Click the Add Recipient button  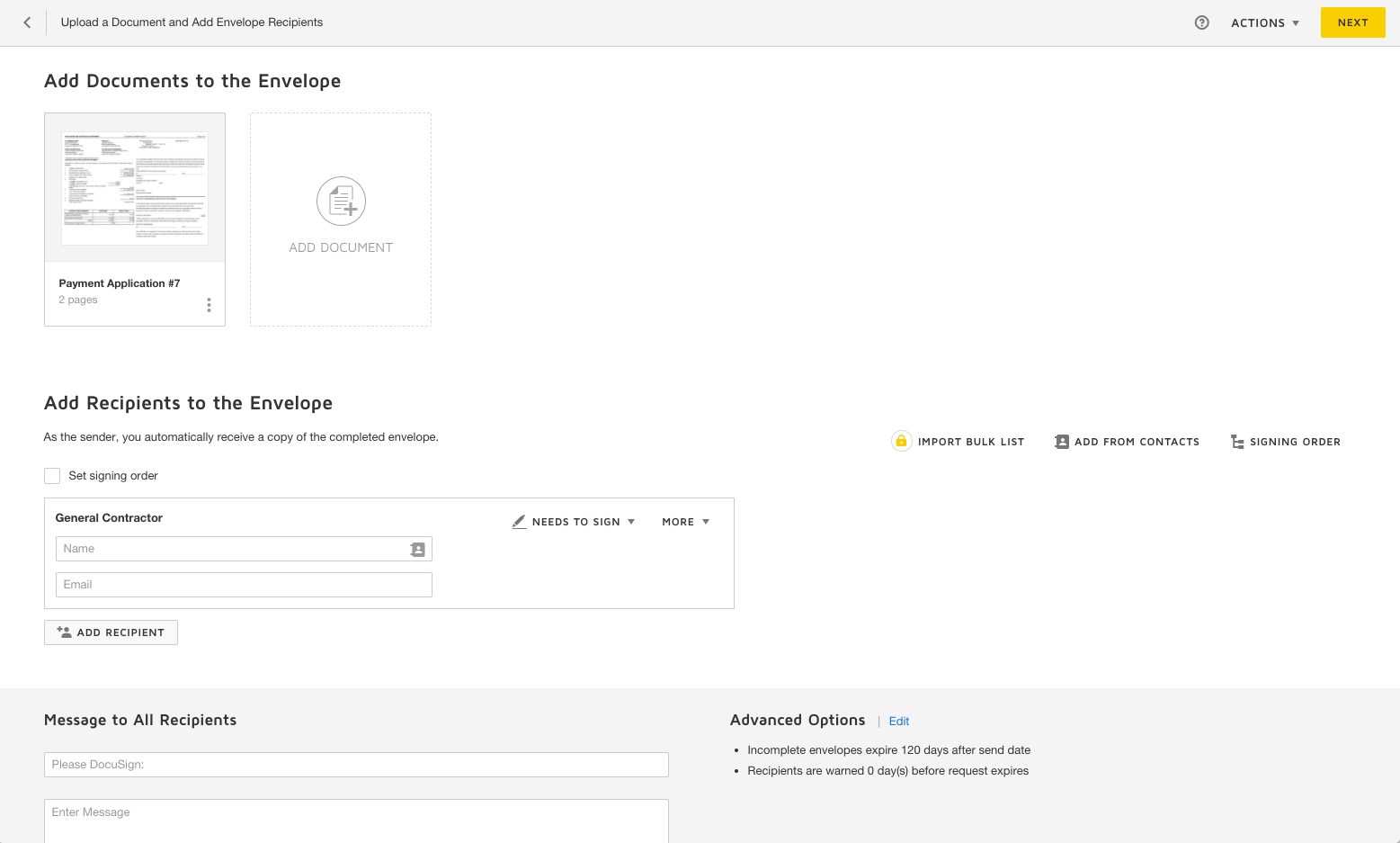(111, 632)
